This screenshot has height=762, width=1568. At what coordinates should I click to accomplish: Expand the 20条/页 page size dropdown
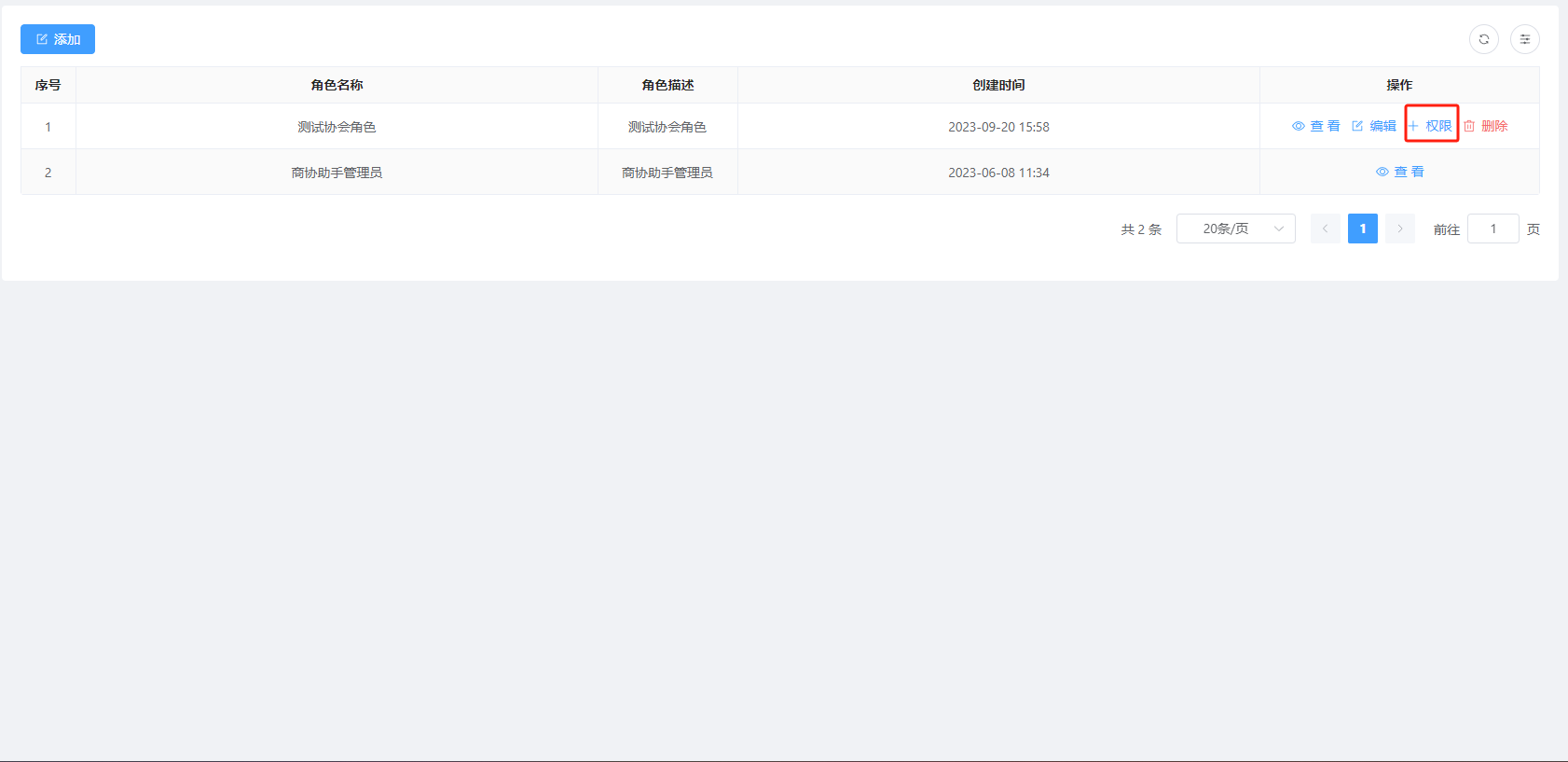pyautogui.click(x=1235, y=229)
